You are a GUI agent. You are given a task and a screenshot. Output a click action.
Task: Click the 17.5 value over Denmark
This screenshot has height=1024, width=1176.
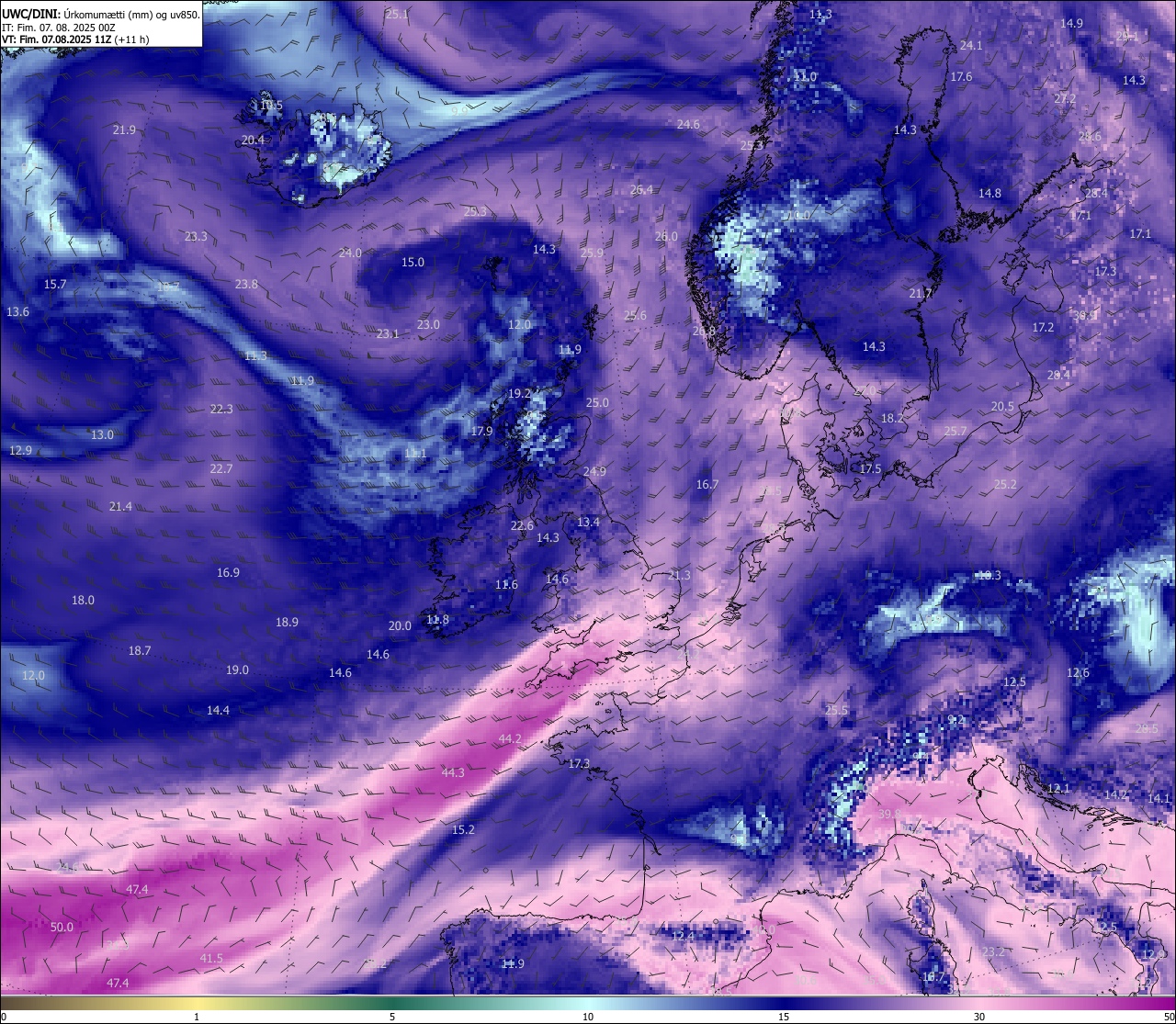(x=870, y=469)
